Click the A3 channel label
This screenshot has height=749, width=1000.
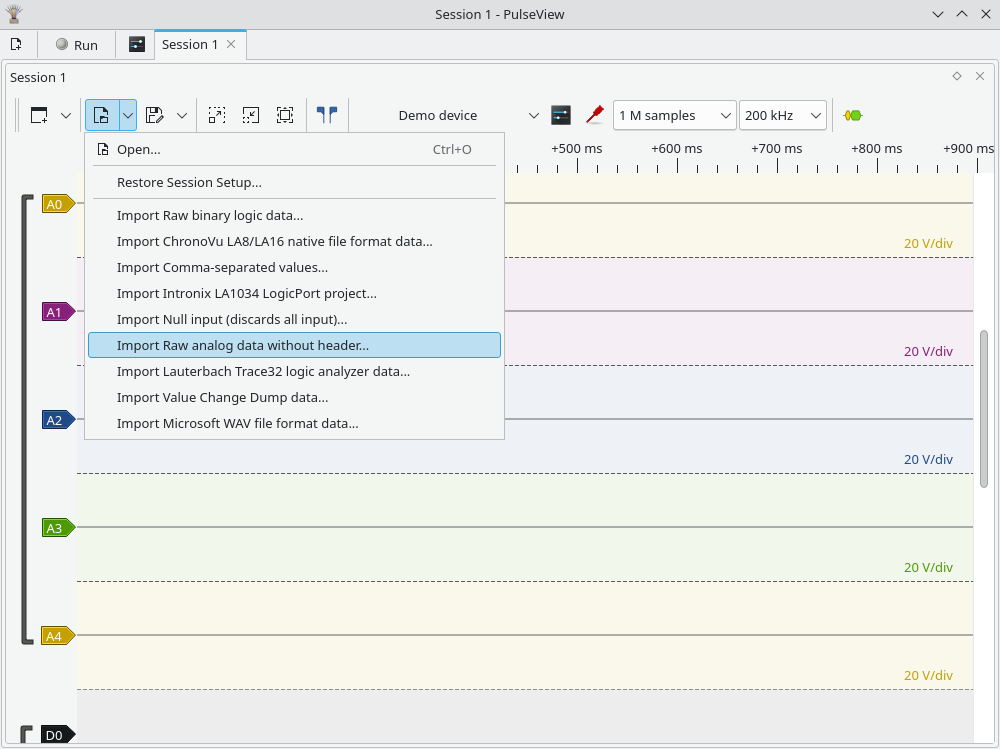[58, 528]
